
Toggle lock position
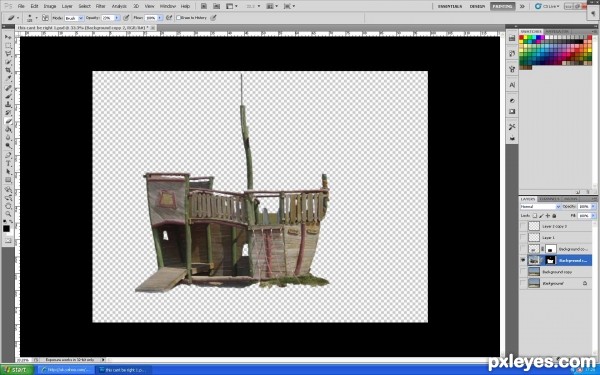pyautogui.click(x=548, y=216)
